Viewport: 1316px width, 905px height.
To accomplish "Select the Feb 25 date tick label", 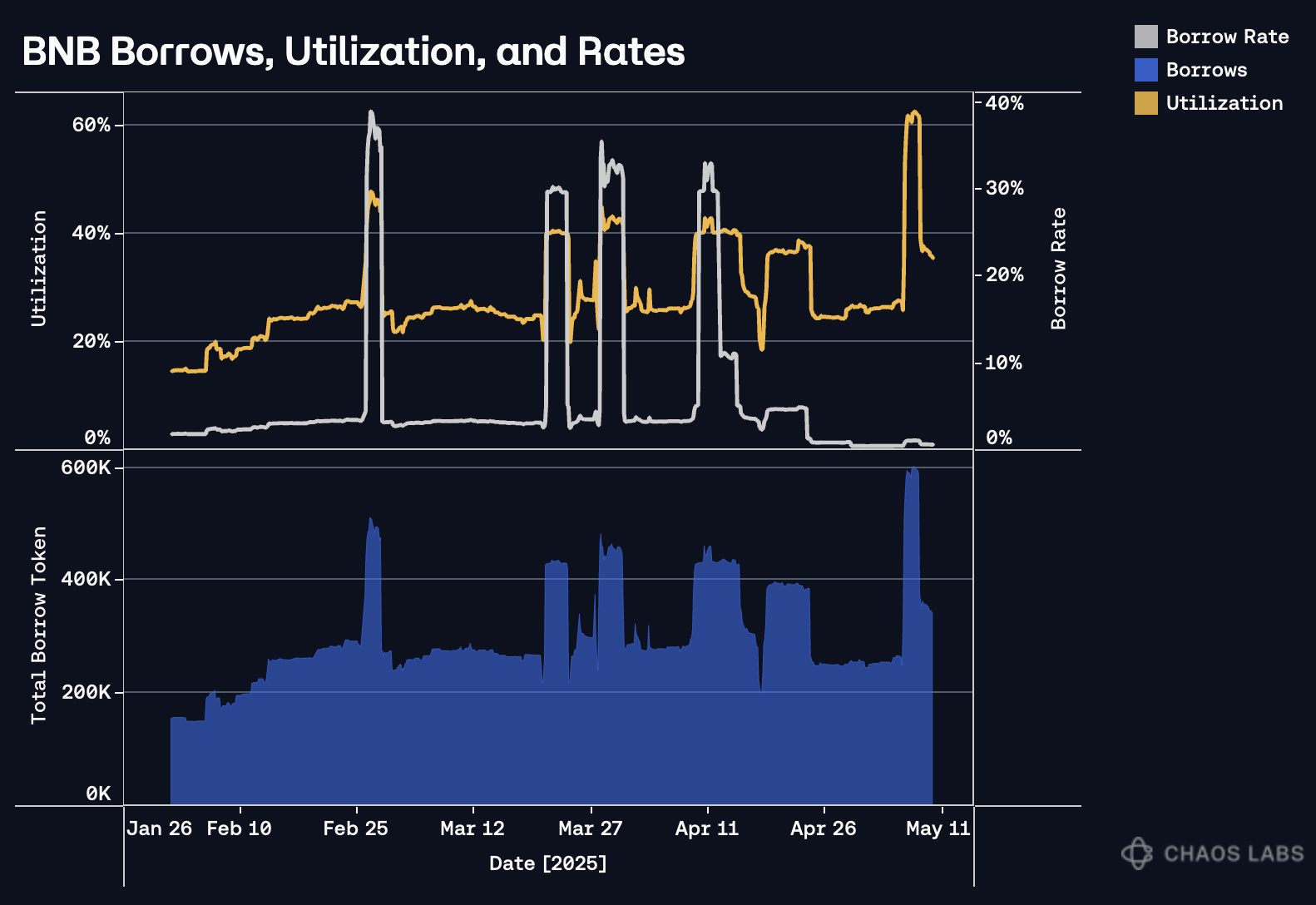I will (x=355, y=828).
